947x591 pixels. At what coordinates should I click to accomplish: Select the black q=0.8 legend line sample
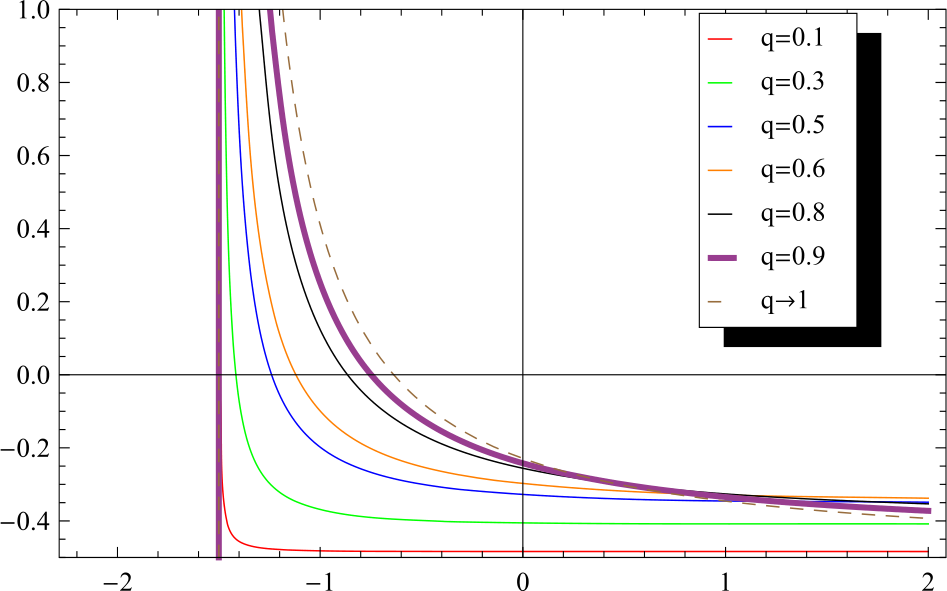coord(722,214)
